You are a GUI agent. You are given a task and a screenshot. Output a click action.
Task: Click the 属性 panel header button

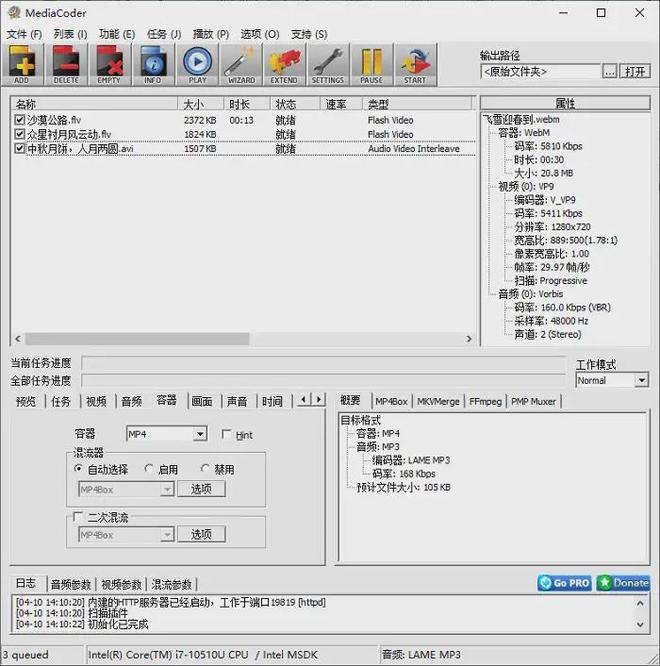click(565, 103)
